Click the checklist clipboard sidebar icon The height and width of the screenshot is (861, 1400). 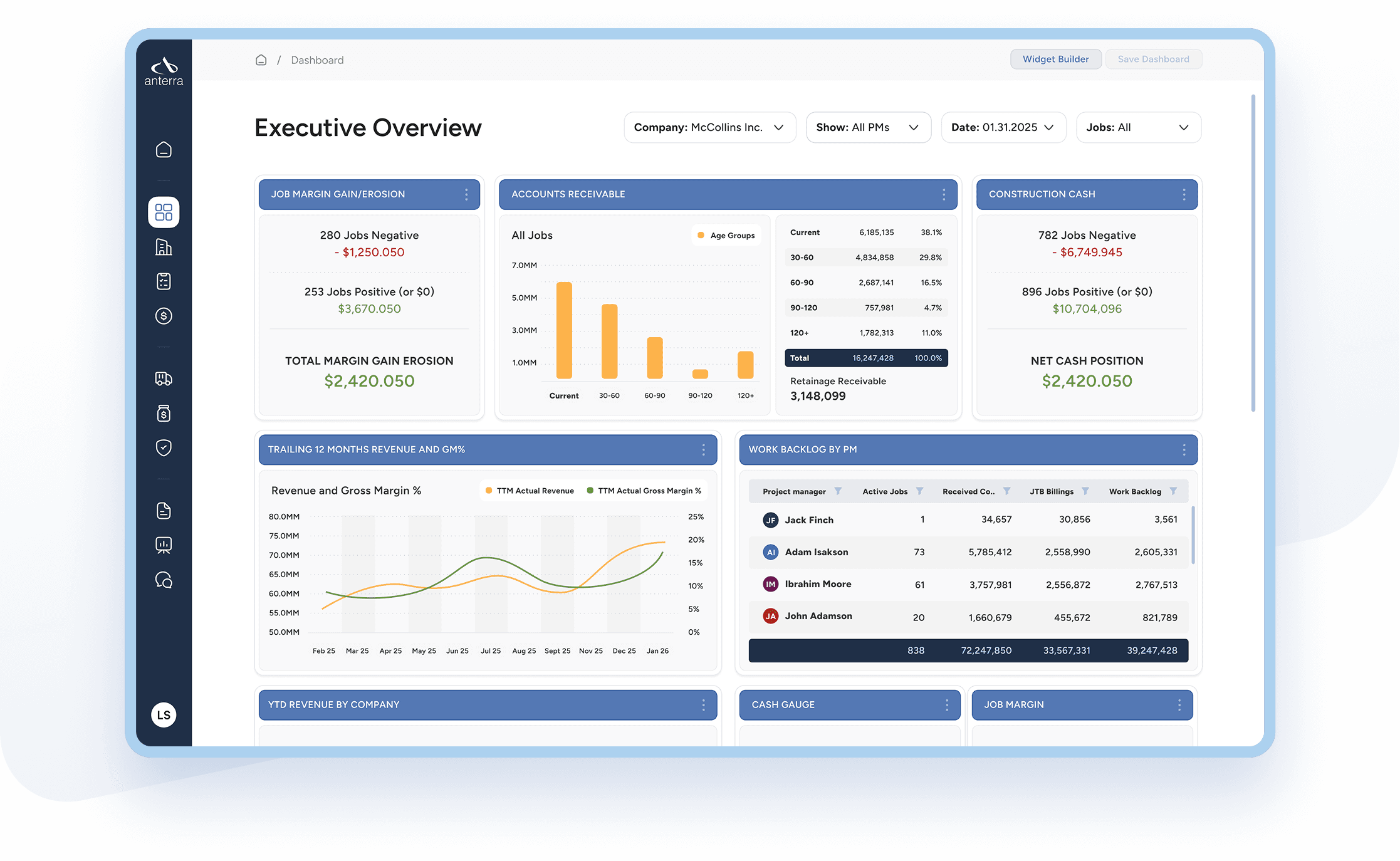click(164, 281)
